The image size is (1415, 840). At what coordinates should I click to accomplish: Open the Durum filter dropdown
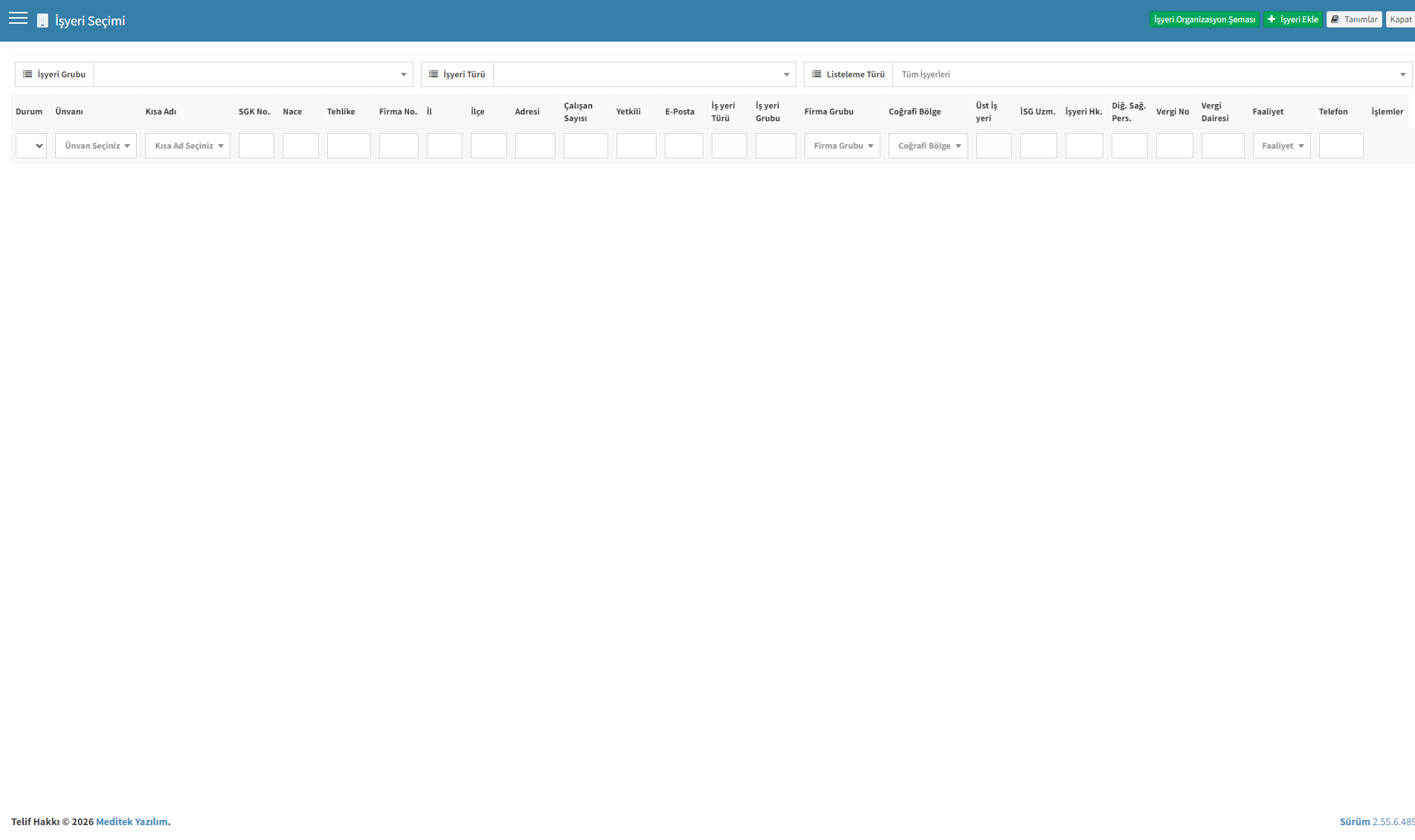(x=31, y=146)
